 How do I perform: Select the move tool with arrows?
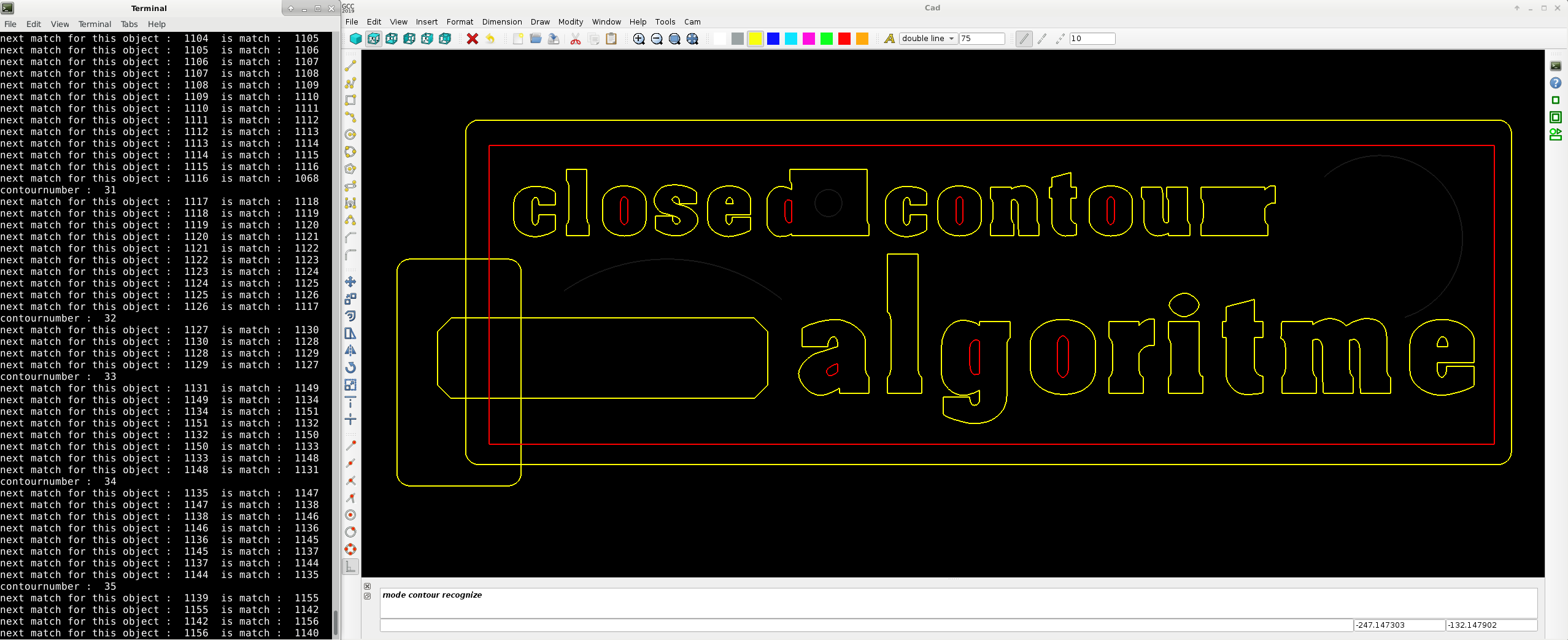coord(350,282)
